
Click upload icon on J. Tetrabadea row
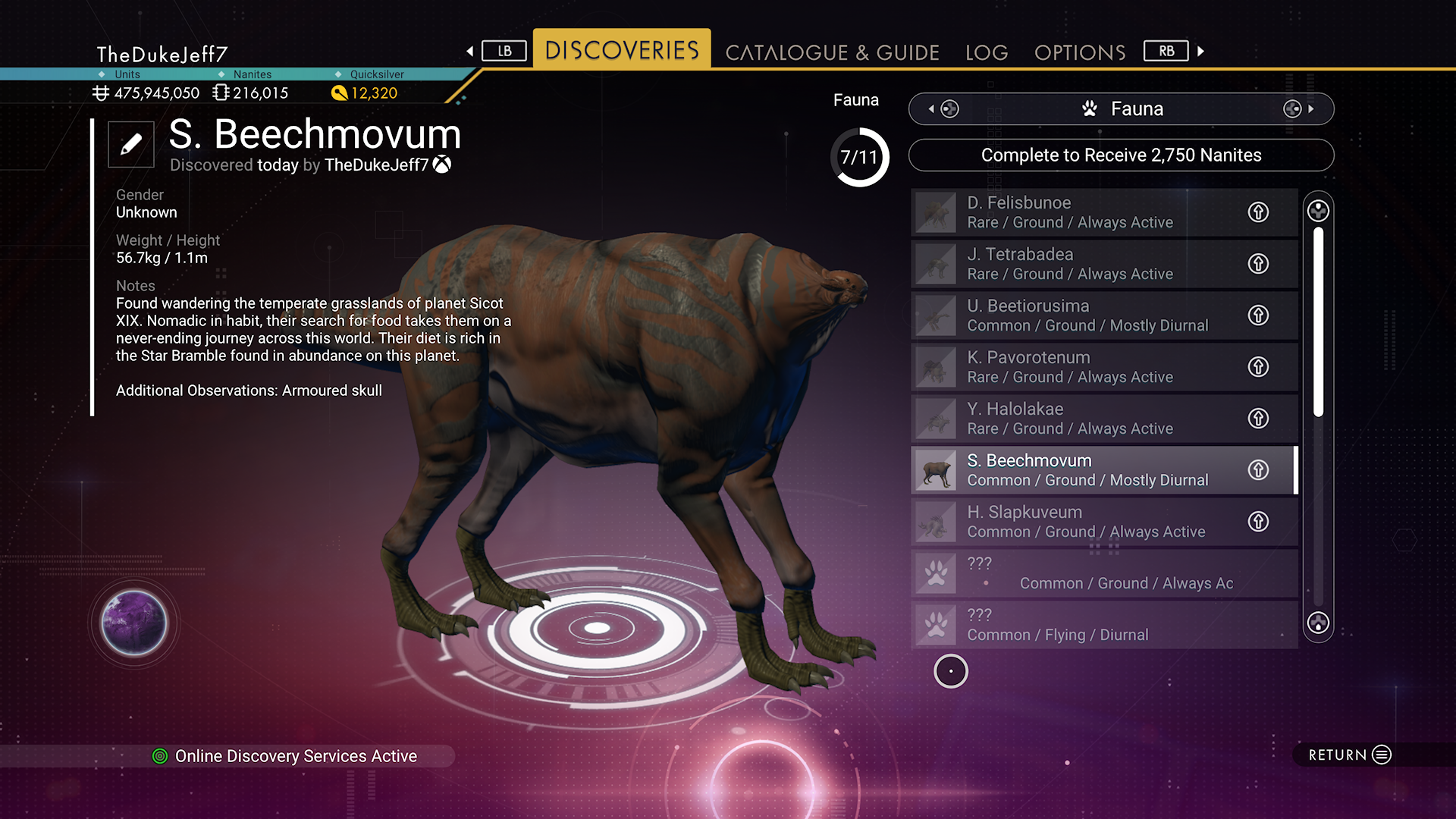pyautogui.click(x=1258, y=264)
